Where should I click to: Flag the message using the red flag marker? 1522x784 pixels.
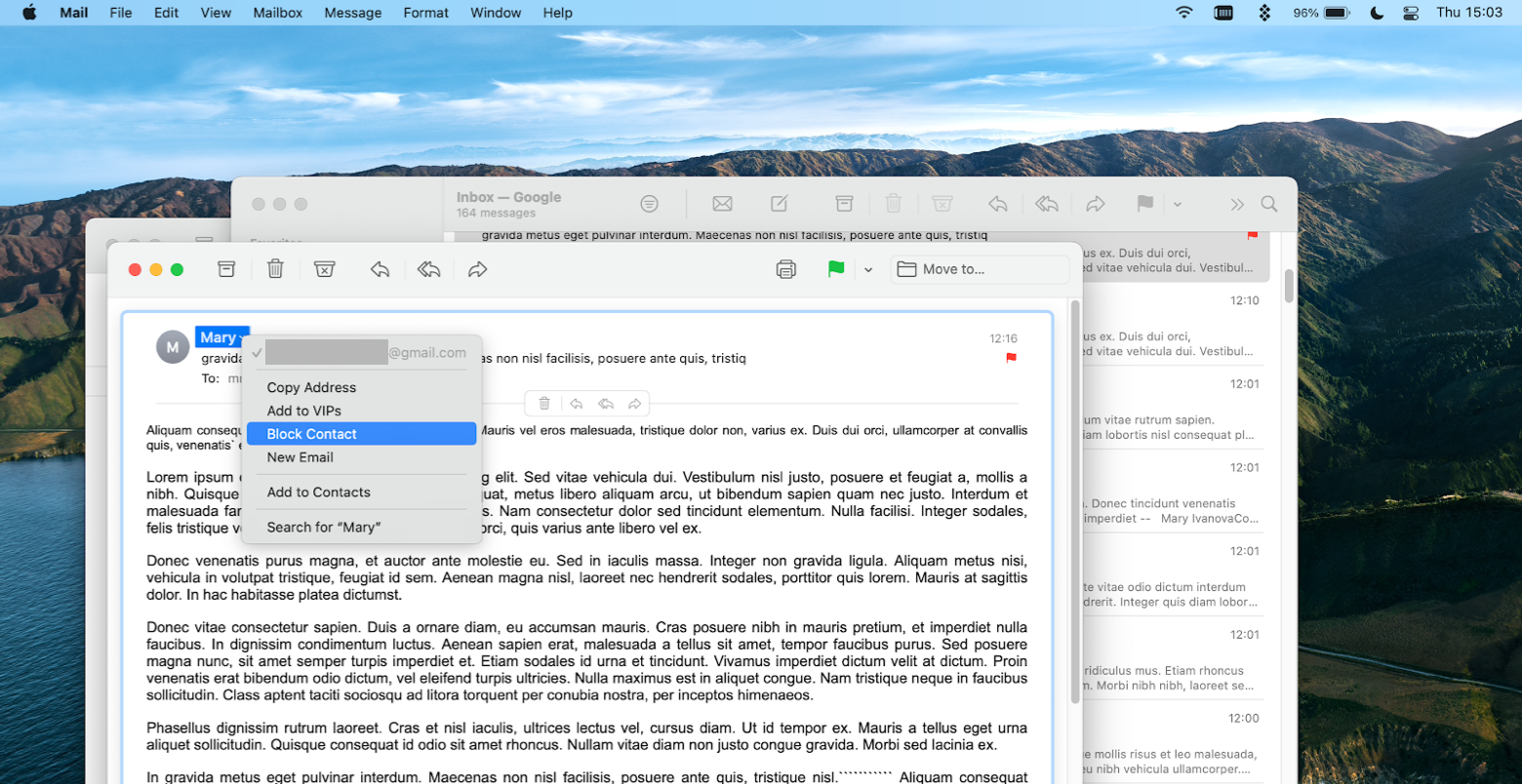tap(1012, 358)
